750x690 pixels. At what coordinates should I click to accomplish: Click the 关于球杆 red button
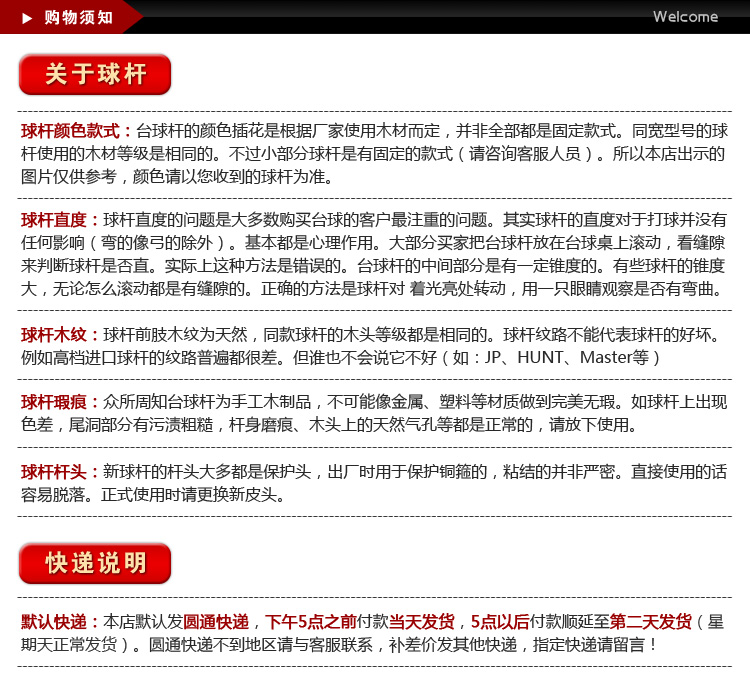click(x=95, y=74)
